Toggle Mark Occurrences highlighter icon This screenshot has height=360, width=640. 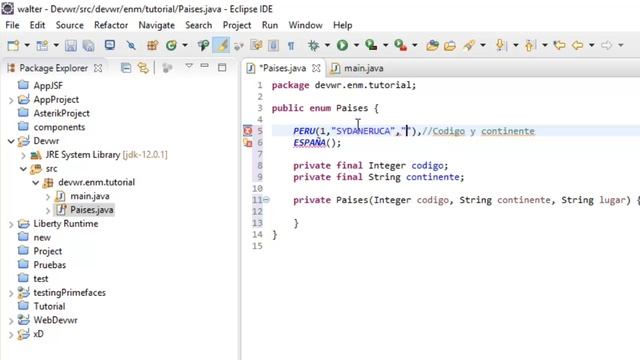[x=221, y=45]
